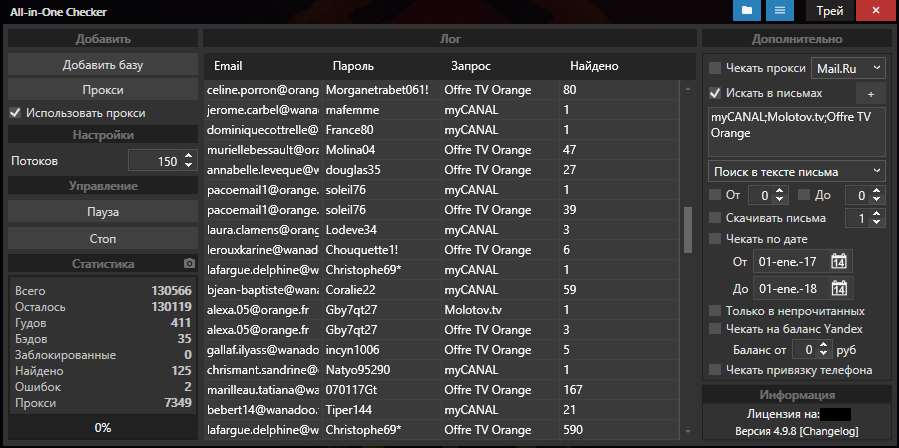Viewport: 899px width, 448px height.
Task: Click the Гудов 411 statistic
Action: [x=103, y=323]
